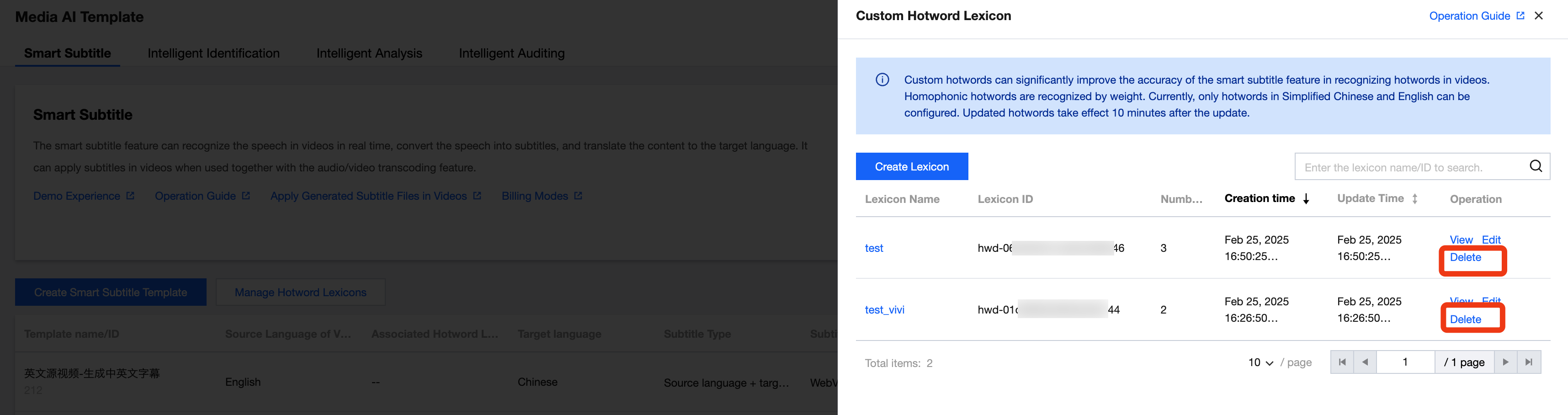Open the Intelligent Analysis tab
Viewport: 1568px width, 415px height.
click(369, 53)
